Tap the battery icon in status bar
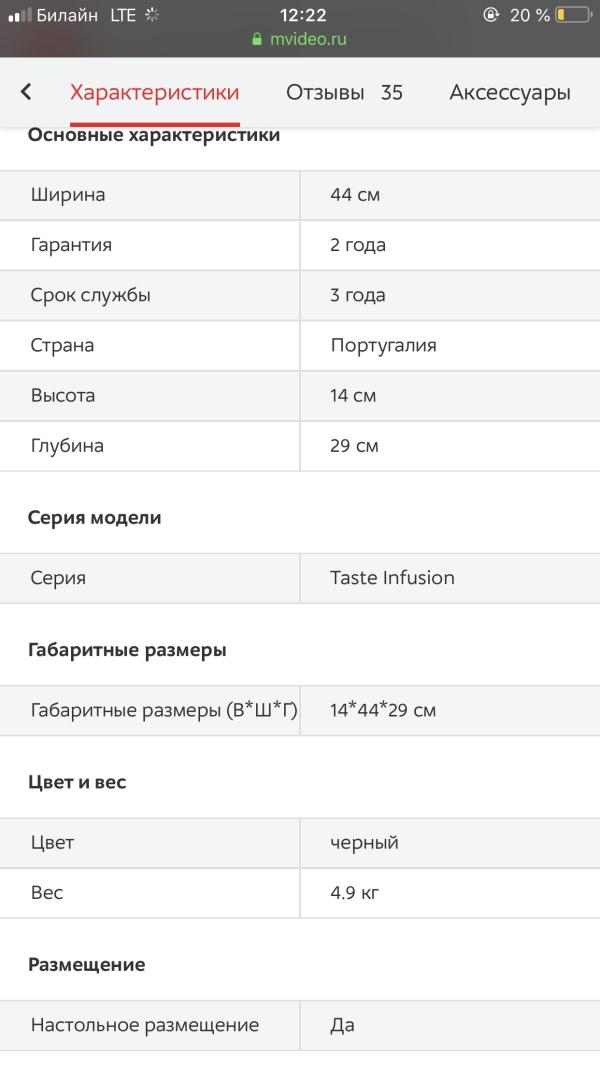 click(x=573, y=15)
